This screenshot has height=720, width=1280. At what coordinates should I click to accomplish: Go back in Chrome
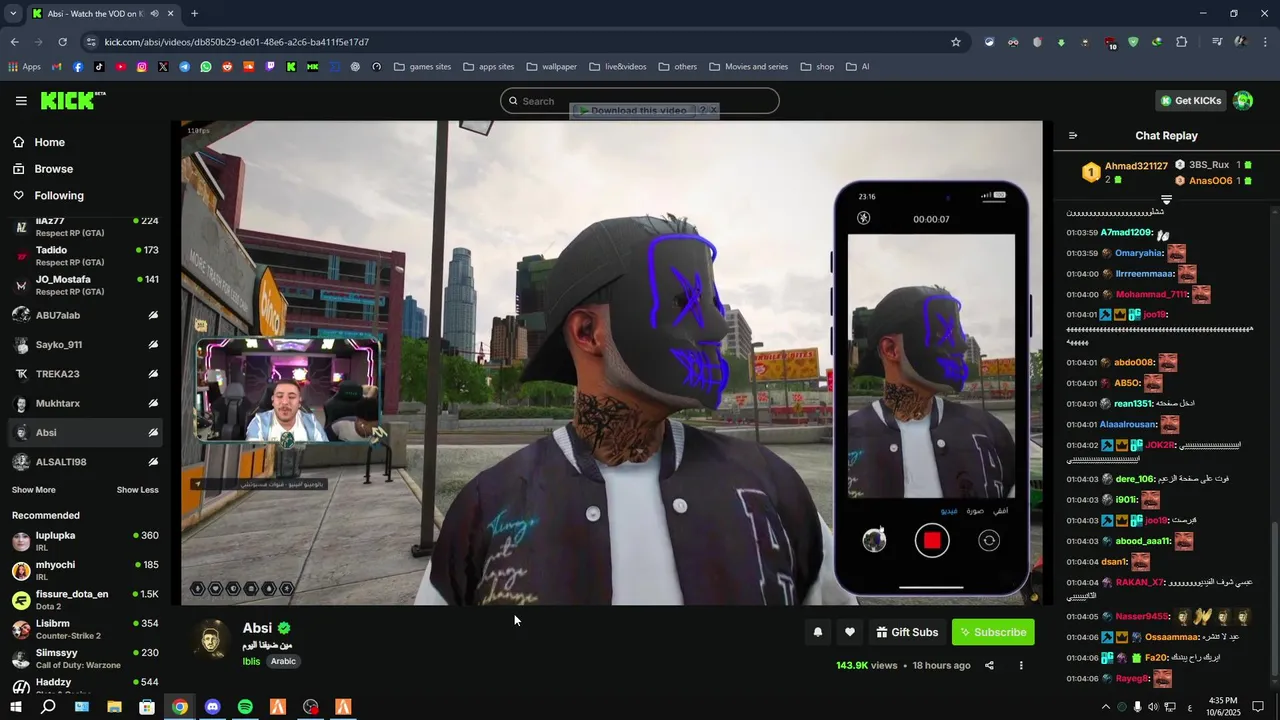pyautogui.click(x=14, y=42)
